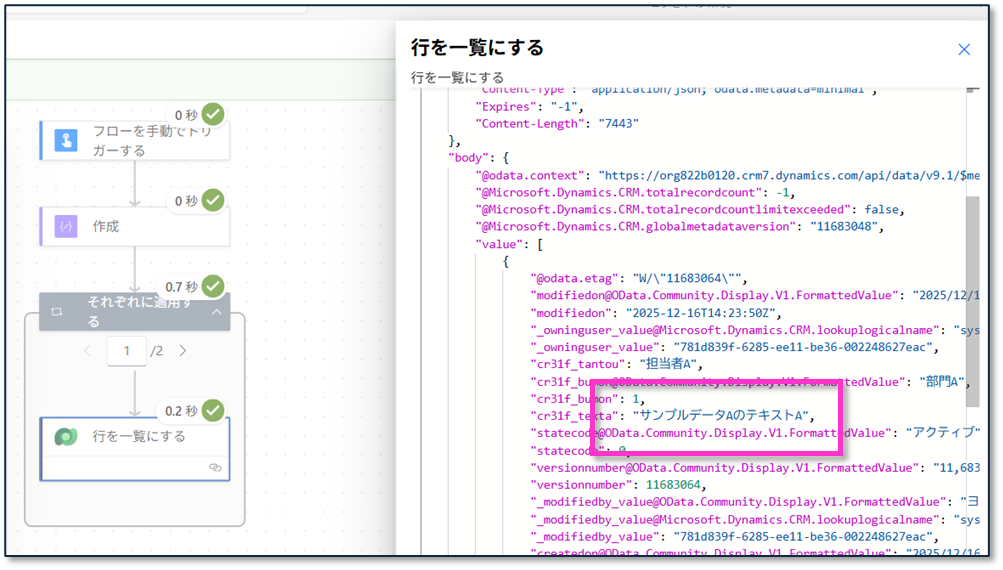Close the 行を一覧にする details panel
Image resolution: width=1003 pixels, height=570 pixels.
(x=964, y=49)
